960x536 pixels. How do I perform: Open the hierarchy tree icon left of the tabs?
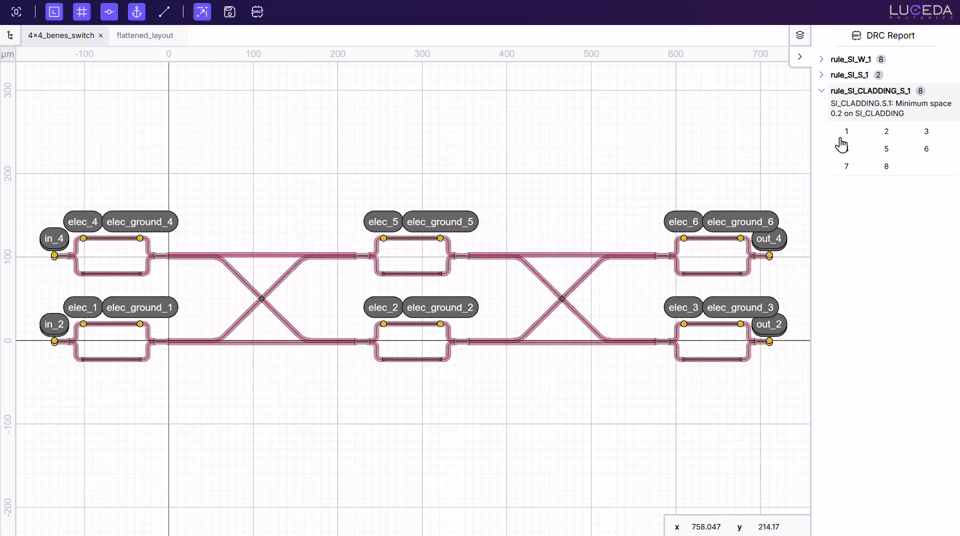[x=10, y=35]
